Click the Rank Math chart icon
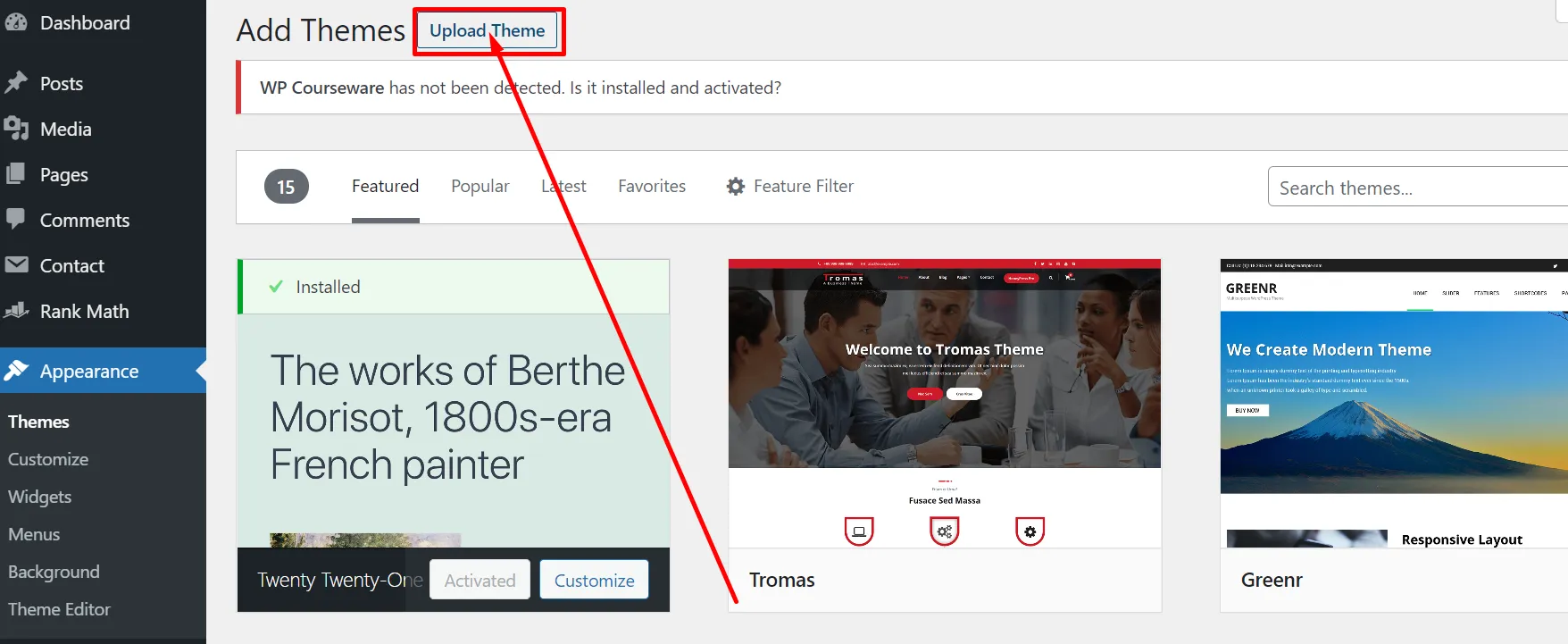This screenshot has height=644, width=1568. (x=16, y=310)
